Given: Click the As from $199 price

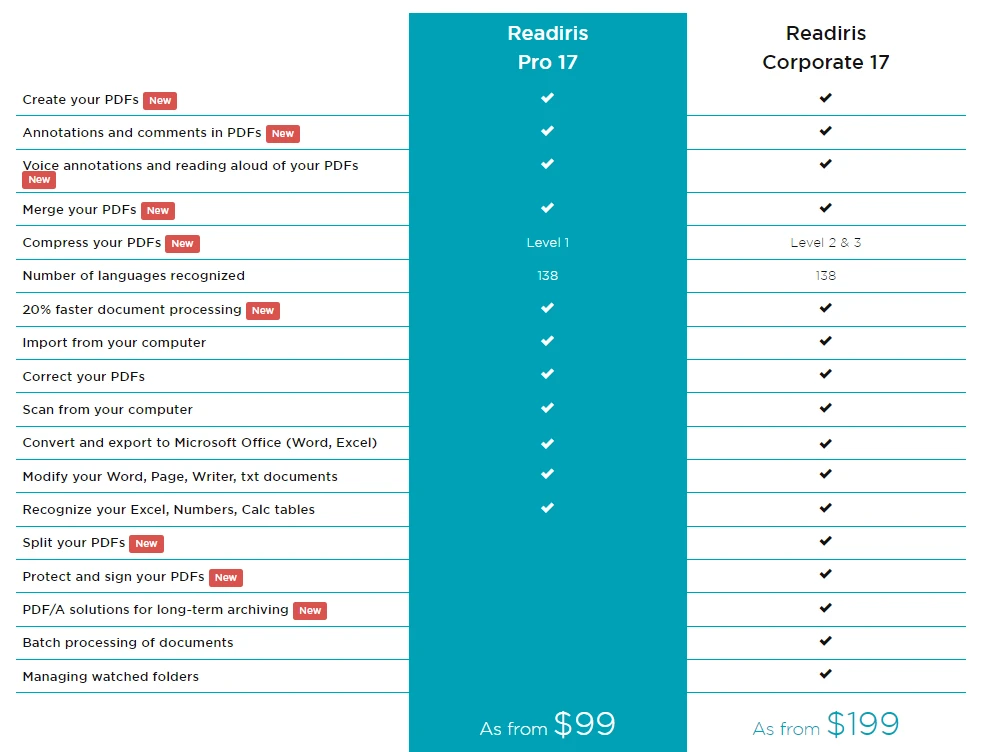Looking at the screenshot, I should point(825,725).
